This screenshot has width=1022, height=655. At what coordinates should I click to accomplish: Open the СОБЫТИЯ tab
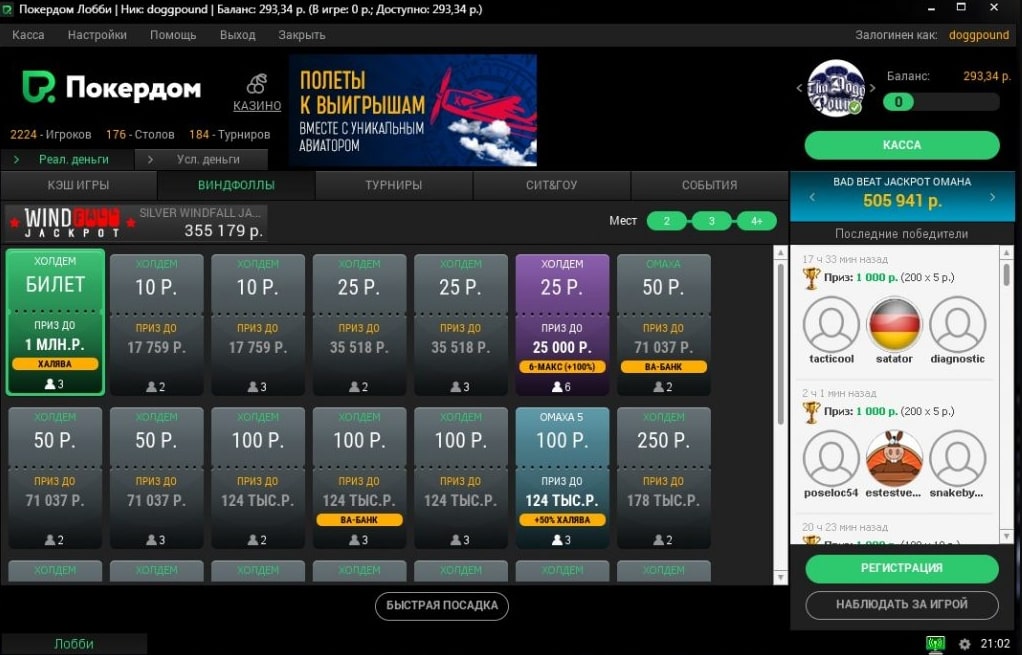point(709,185)
